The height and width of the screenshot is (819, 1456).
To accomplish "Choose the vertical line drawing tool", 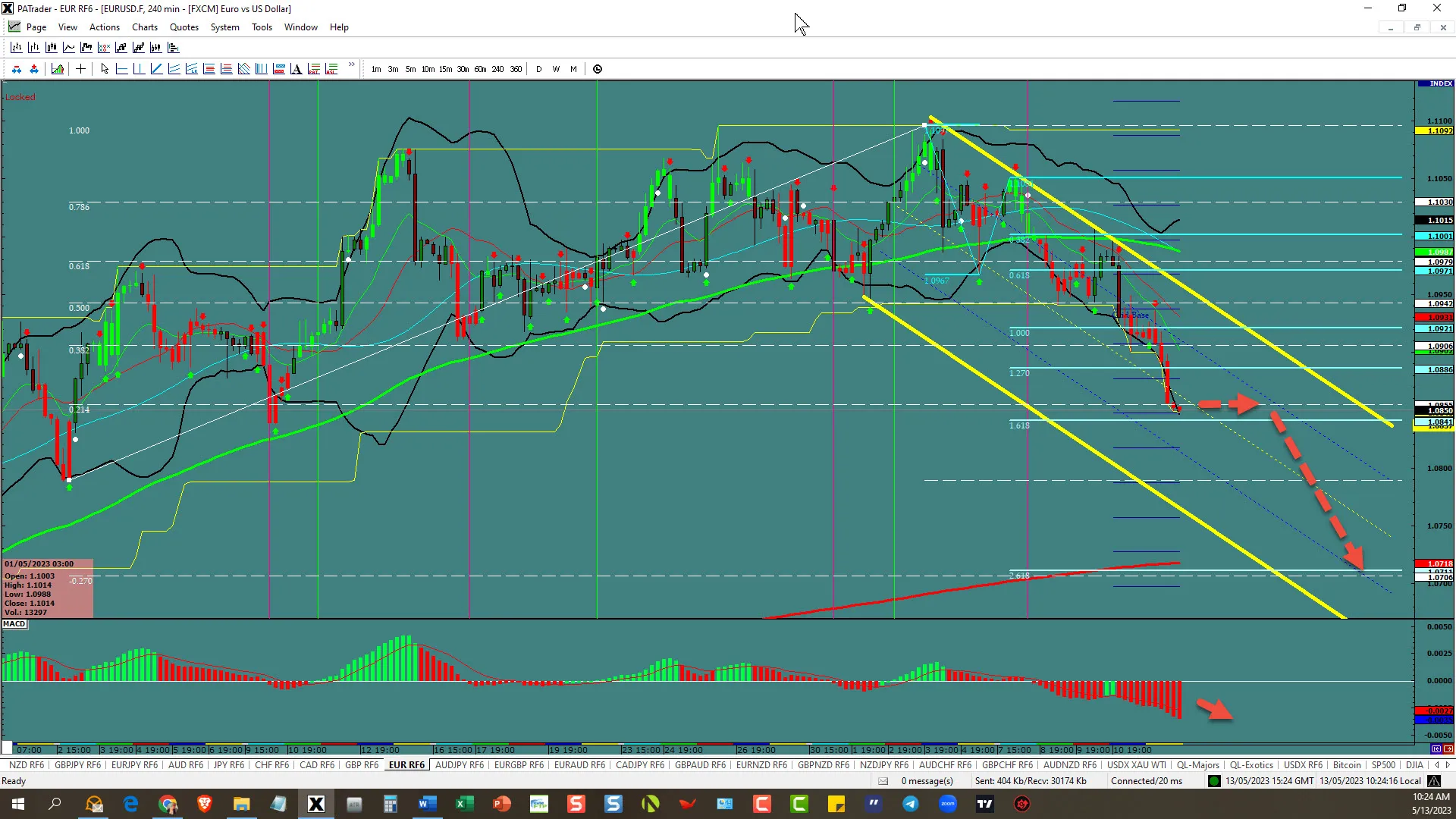I will (139, 69).
